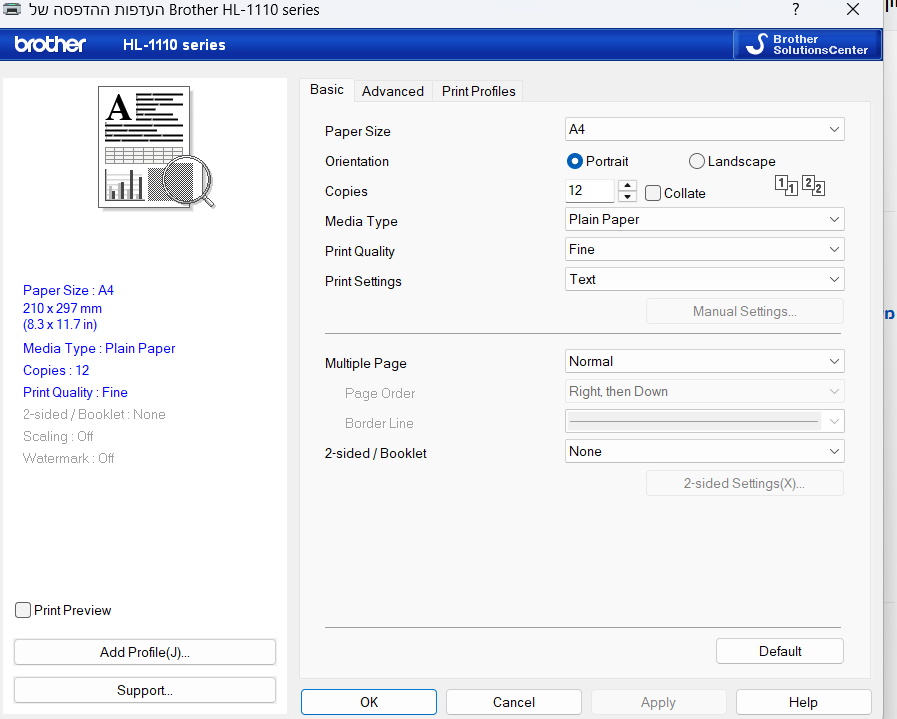This screenshot has width=897, height=719.
Task: Click the Copies number field
Action: pyautogui.click(x=590, y=190)
